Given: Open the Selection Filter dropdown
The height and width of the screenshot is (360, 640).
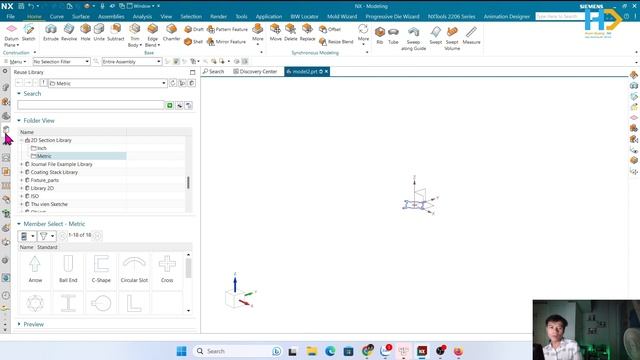Looking at the screenshot, I should pos(61,61).
